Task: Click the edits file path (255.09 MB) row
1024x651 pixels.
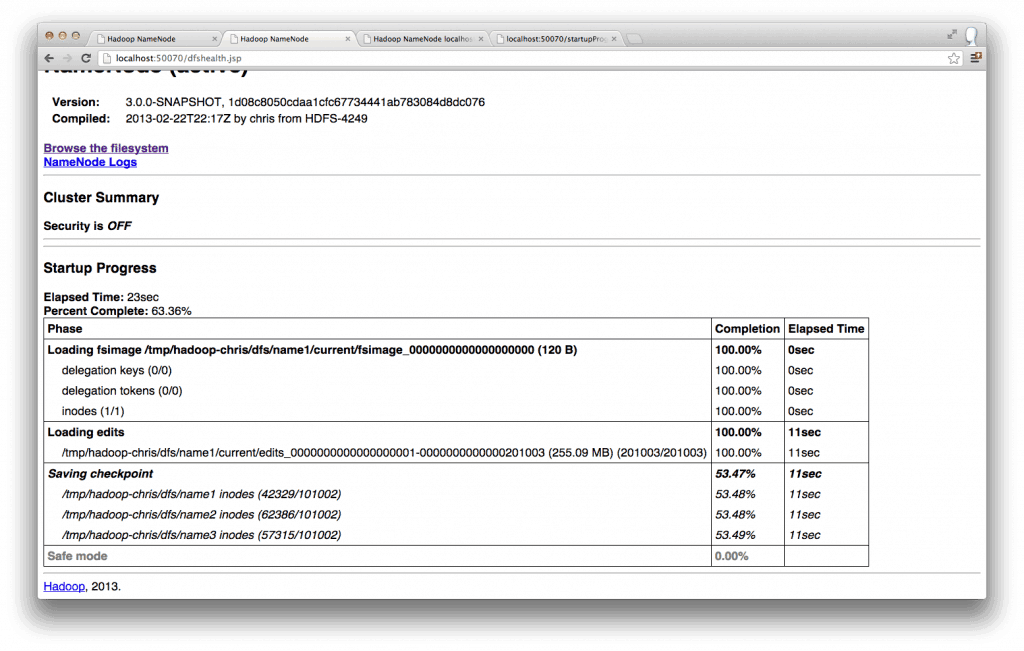Action: 384,453
